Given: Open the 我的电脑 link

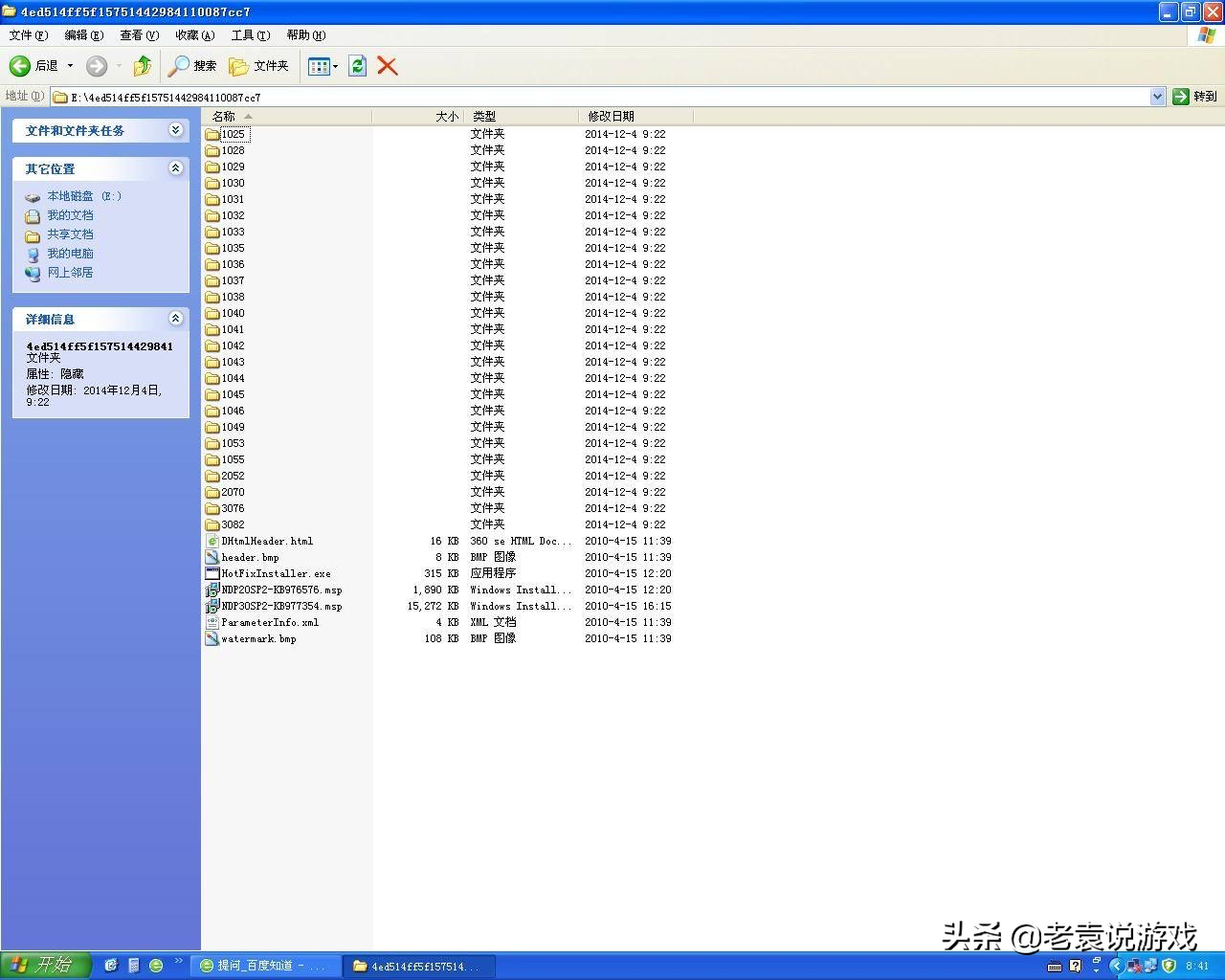Looking at the screenshot, I should tap(71, 254).
